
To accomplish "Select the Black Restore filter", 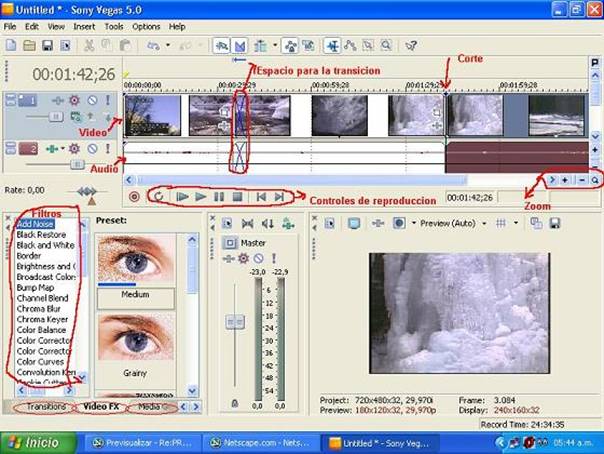I will pyautogui.click(x=41, y=235).
